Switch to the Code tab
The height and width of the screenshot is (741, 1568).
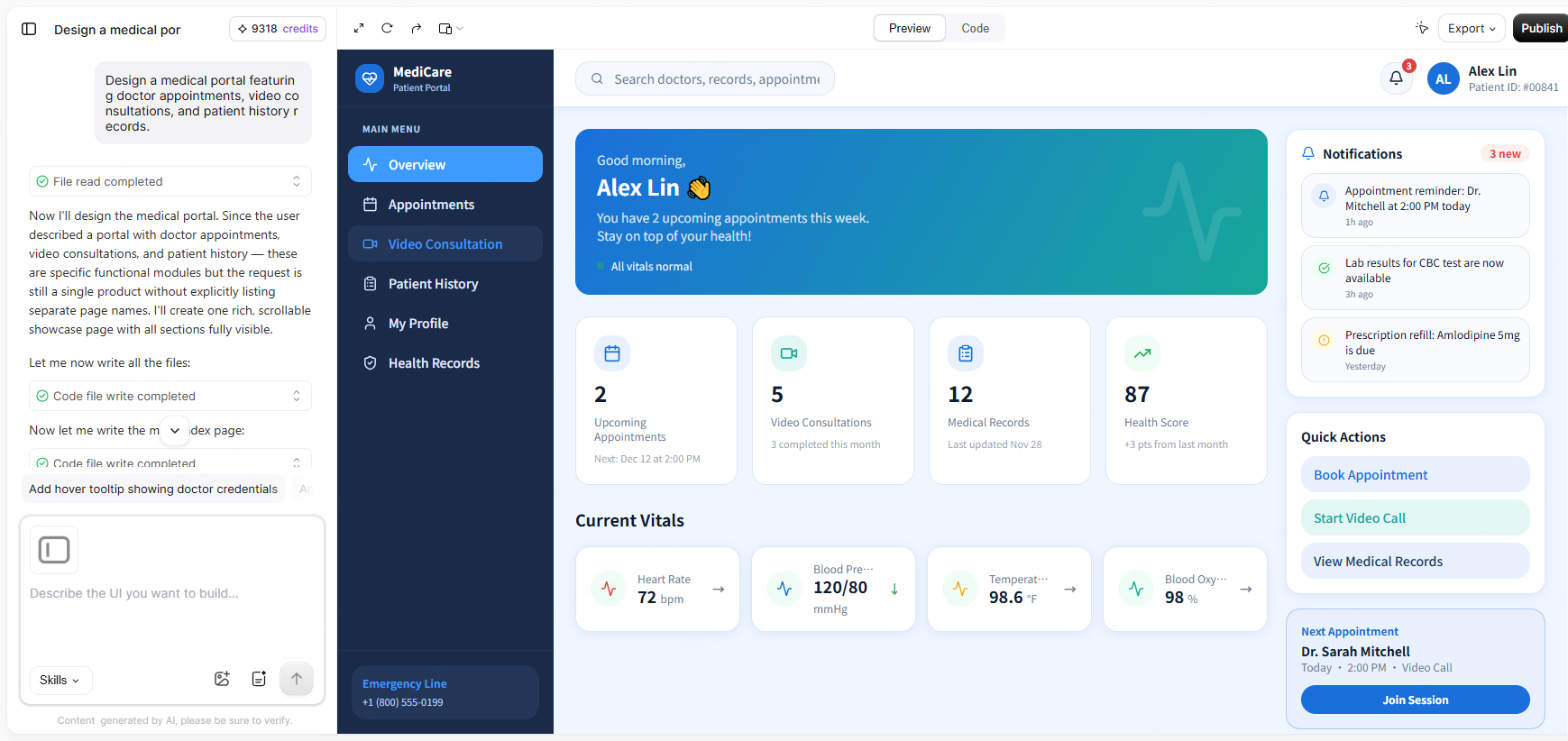pos(975,28)
